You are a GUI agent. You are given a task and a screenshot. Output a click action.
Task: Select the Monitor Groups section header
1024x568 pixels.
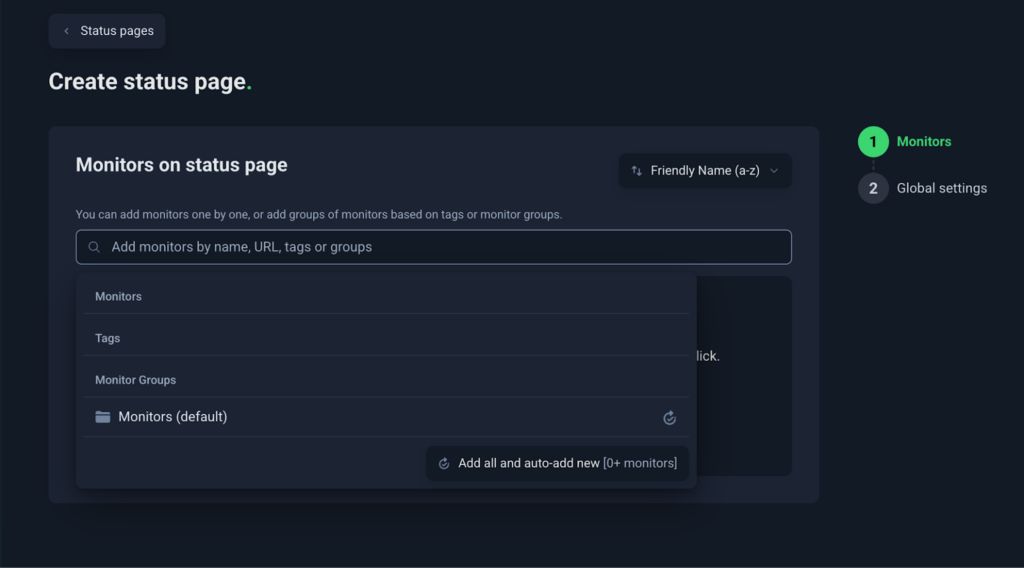tap(135, 380)
